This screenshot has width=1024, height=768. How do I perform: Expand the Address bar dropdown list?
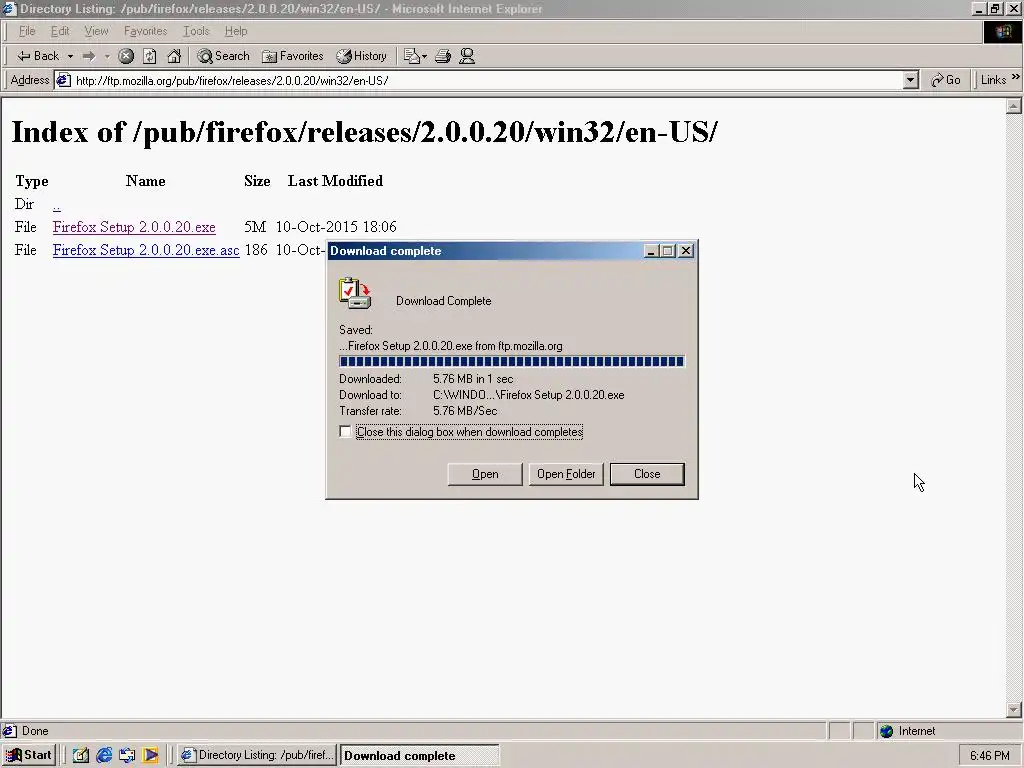(x=910, y=80)
